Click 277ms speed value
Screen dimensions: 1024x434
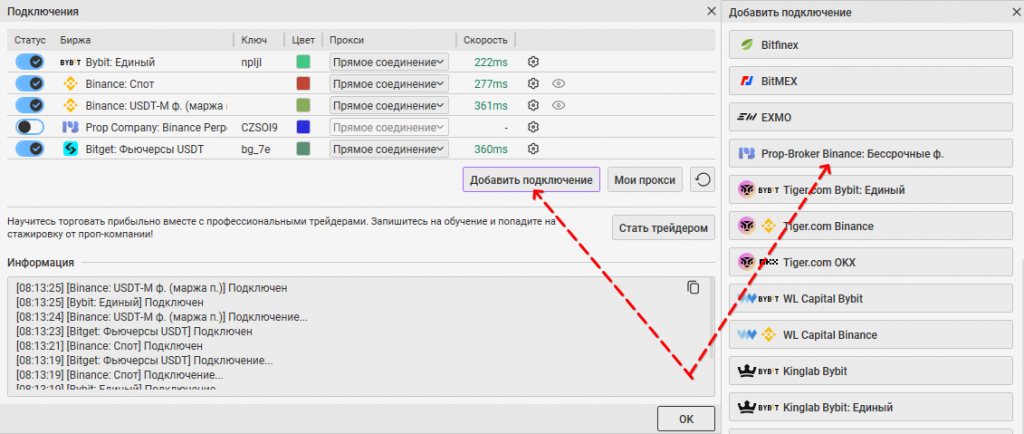point(491,84)
